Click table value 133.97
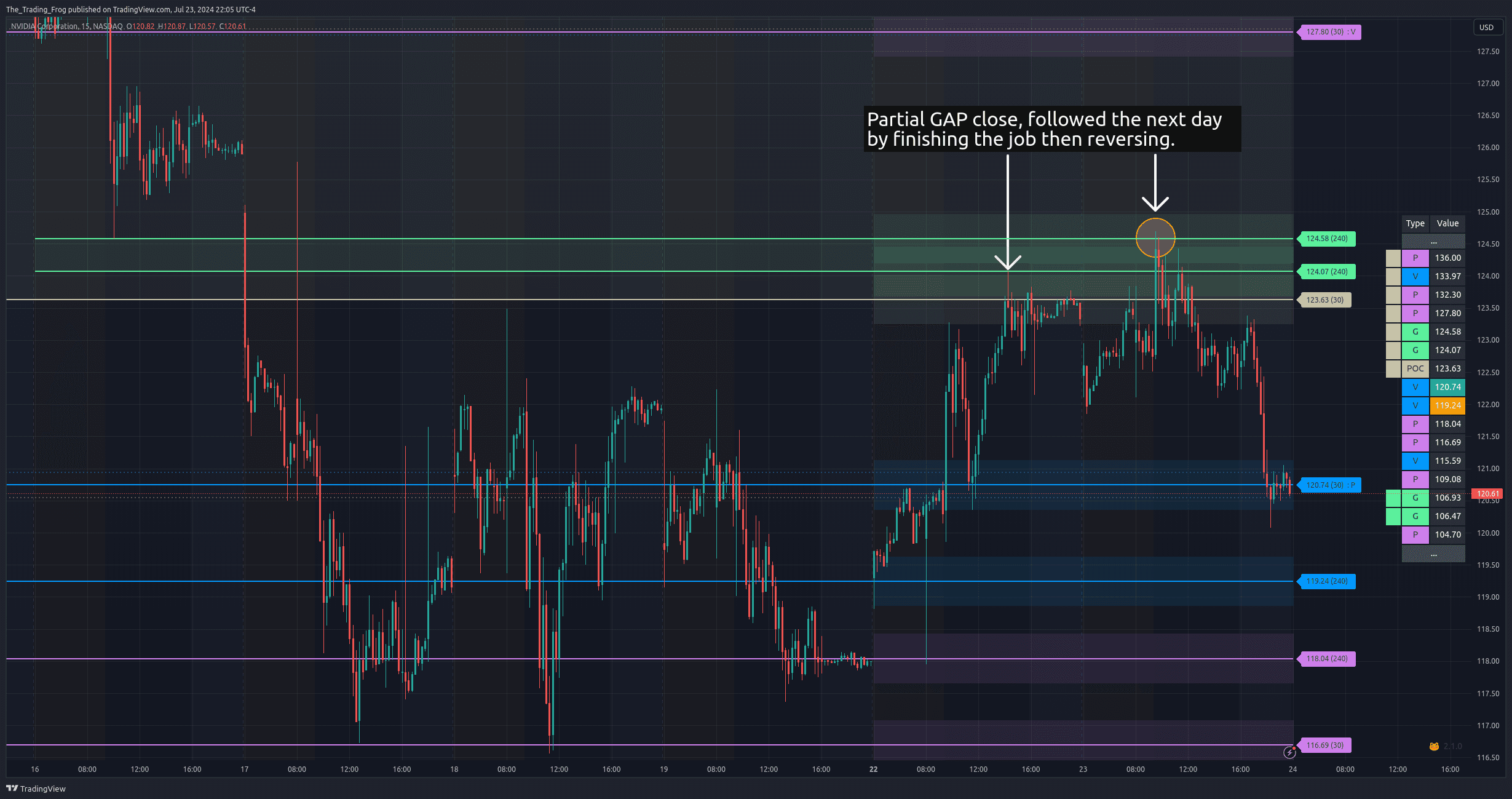The width and height of the screenshot is (1512, 799). pyautogui.click(x=1447, y=277)
